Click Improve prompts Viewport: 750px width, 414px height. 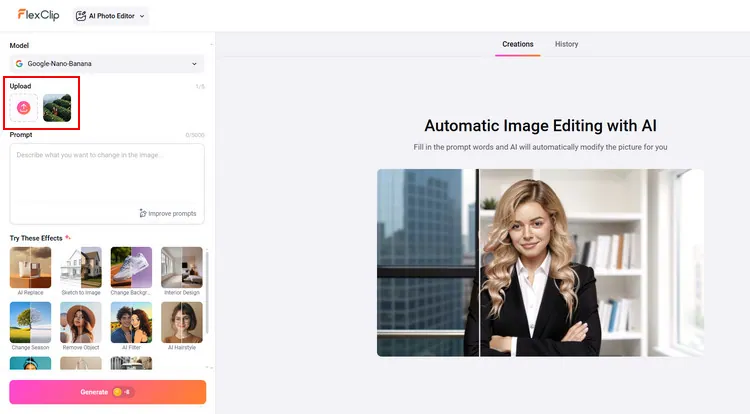(168, 213)
